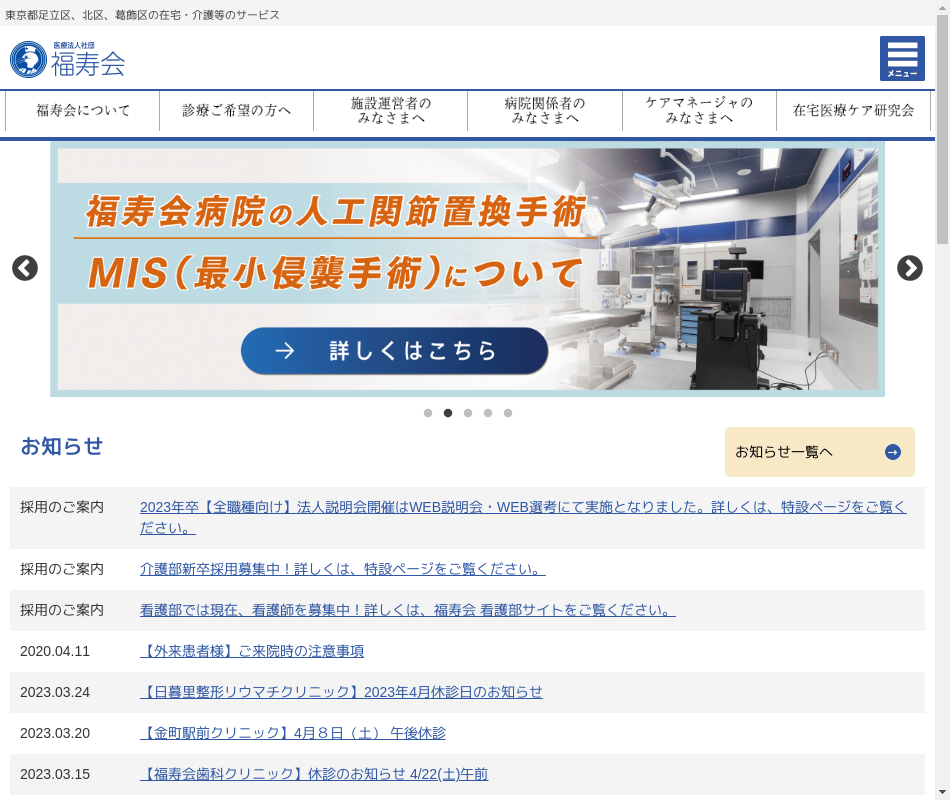Click date text 2020.04.11

coord(55,652)
